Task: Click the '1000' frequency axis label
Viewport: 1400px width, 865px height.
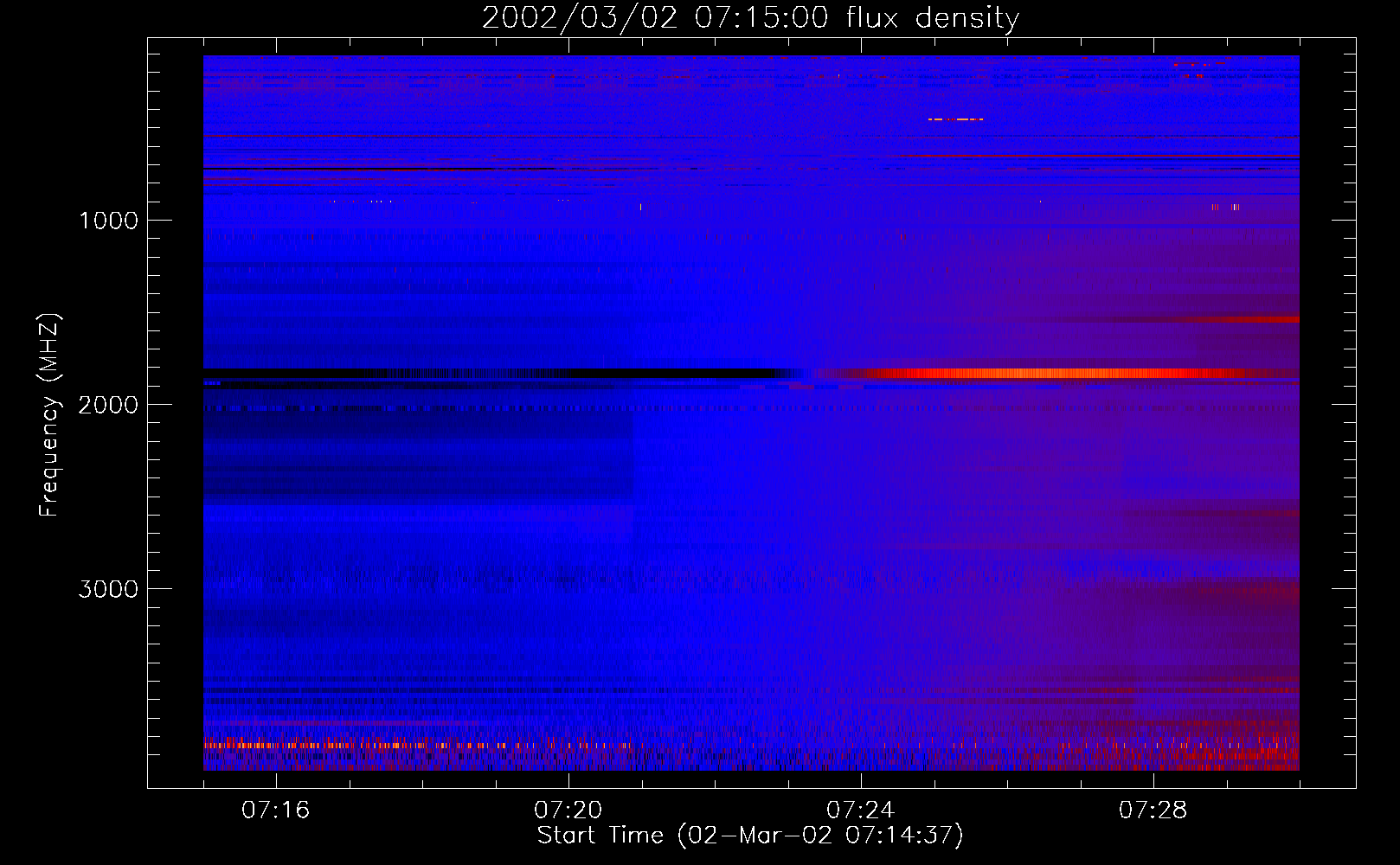Action: pyautogui.click(x=108, y=221)
